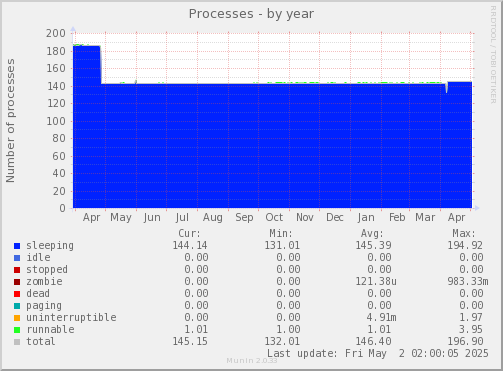Click the orange uninterruptible legend swatch

[17, 318]
